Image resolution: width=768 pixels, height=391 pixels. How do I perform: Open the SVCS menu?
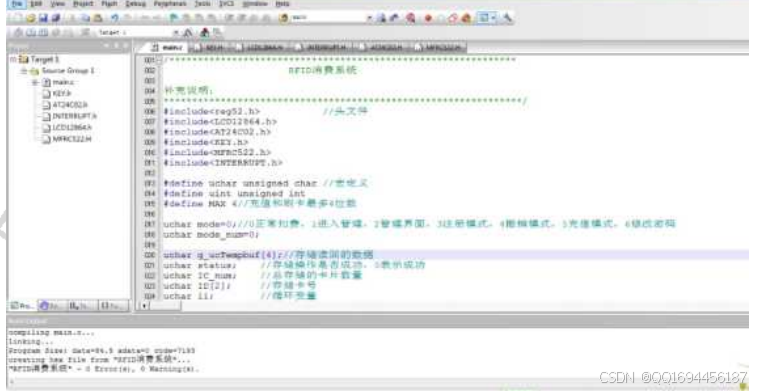(x=226, y=3)
